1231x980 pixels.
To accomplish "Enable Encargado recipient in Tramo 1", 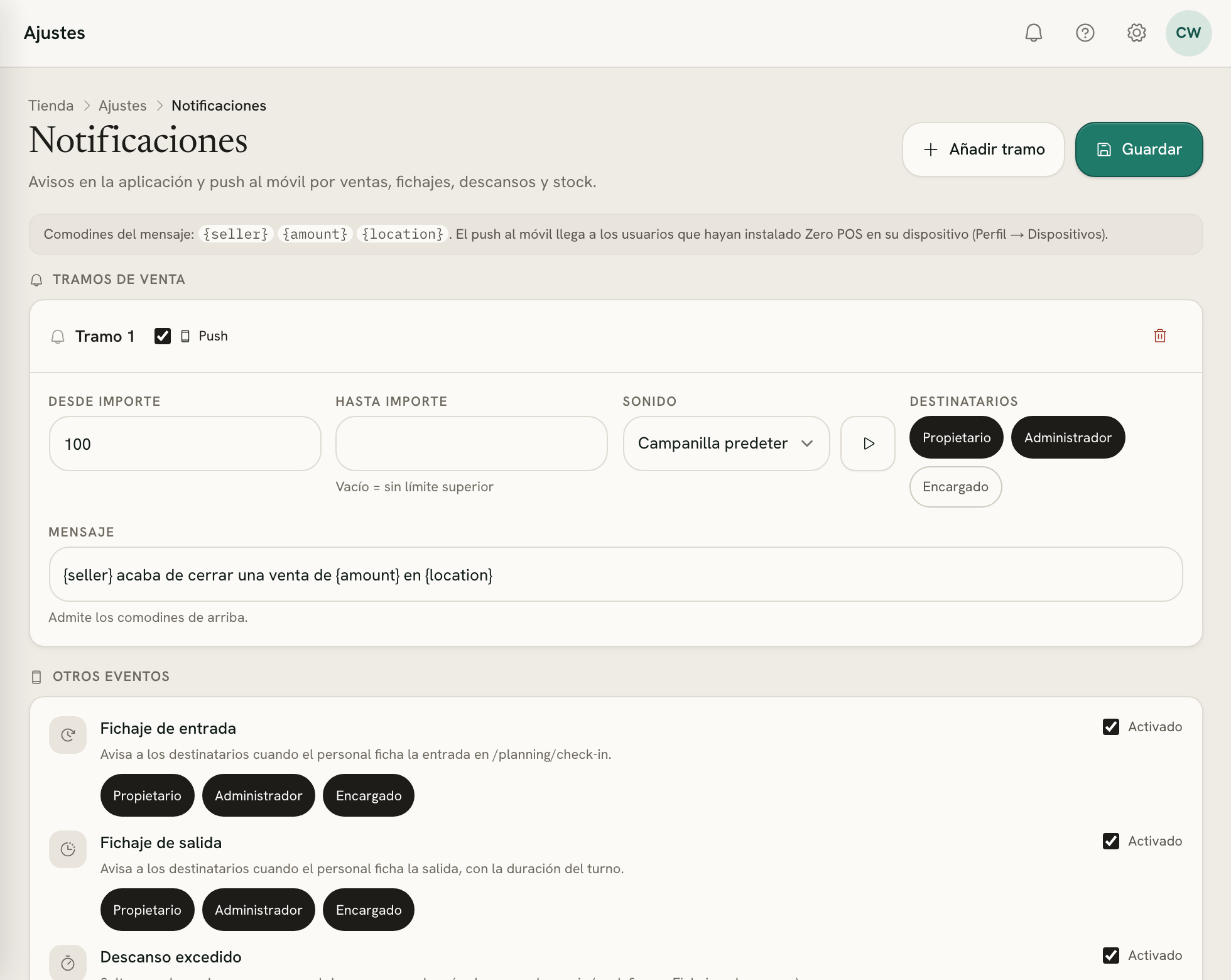I will click(955, 487).
